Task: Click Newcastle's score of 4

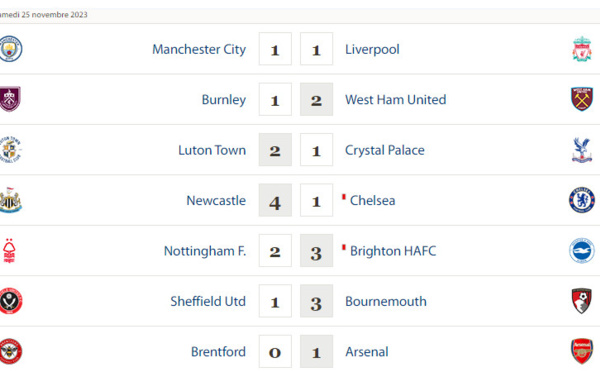Action: click(275, 200)
